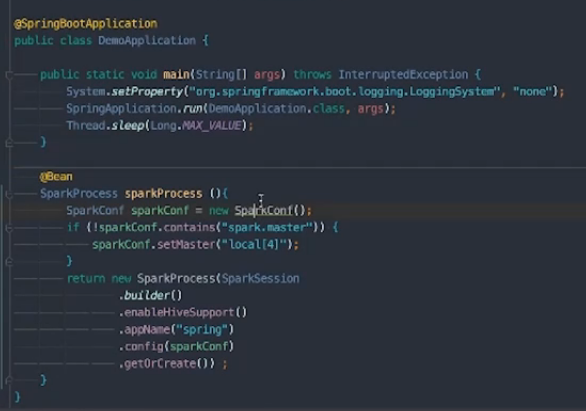The image size is (586, 411).
Task: Click the SparkProcess return type before sparkProcess()
Action: pos(79,194)
